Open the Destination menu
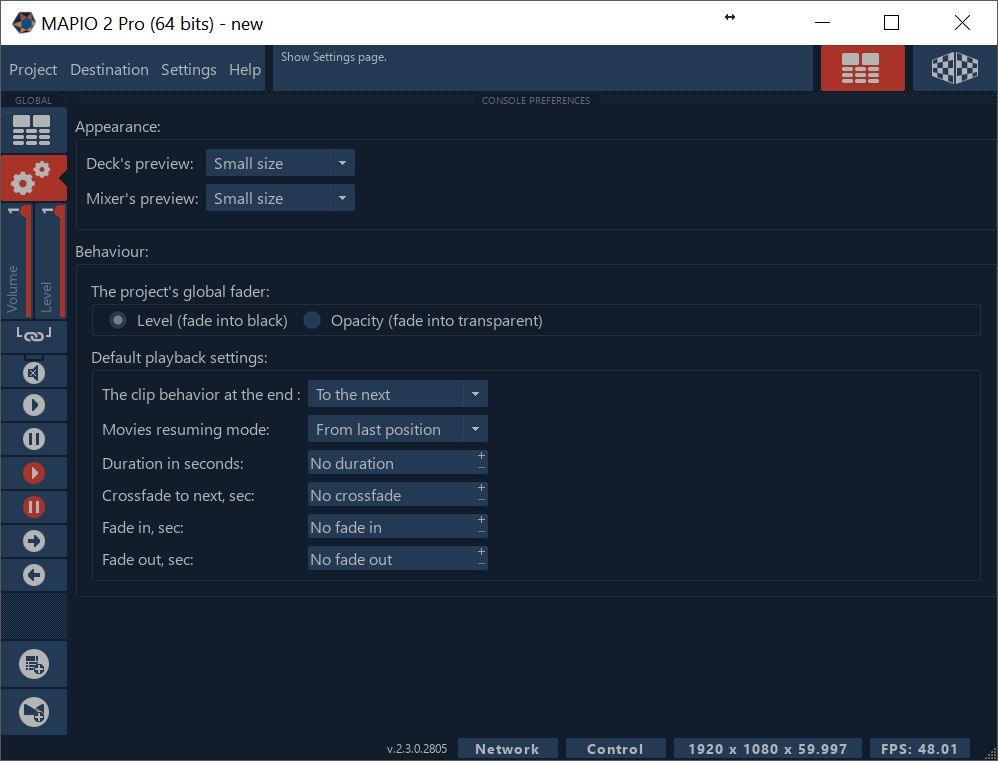This screenshot has height=761, width=998. (x=109, y=69)
